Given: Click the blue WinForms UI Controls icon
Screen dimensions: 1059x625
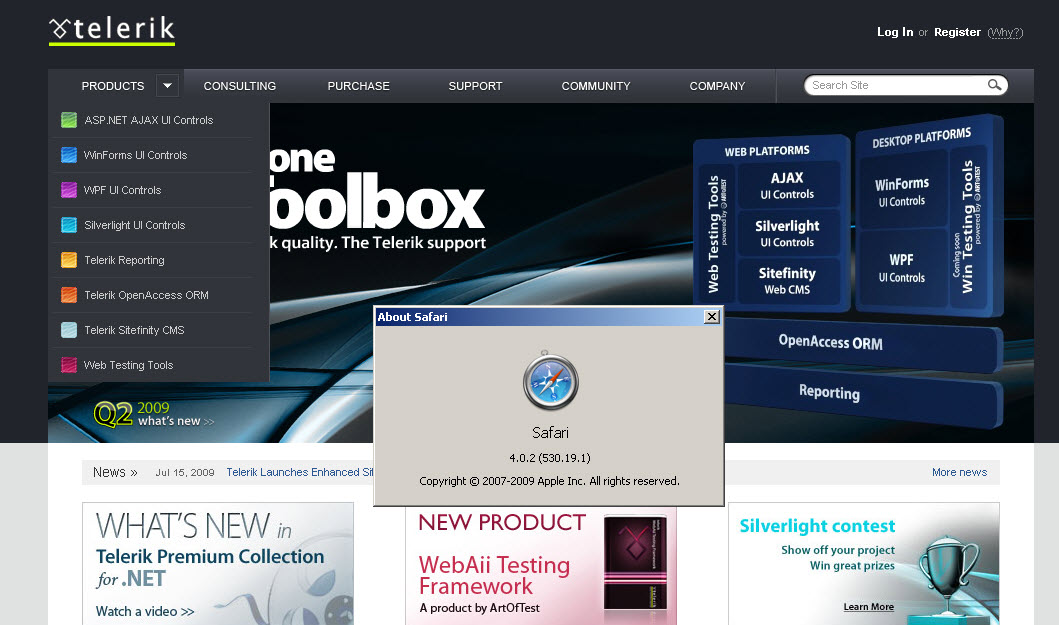Looking at the screenshot, I should pyautogui.click(x=69, y=155).
